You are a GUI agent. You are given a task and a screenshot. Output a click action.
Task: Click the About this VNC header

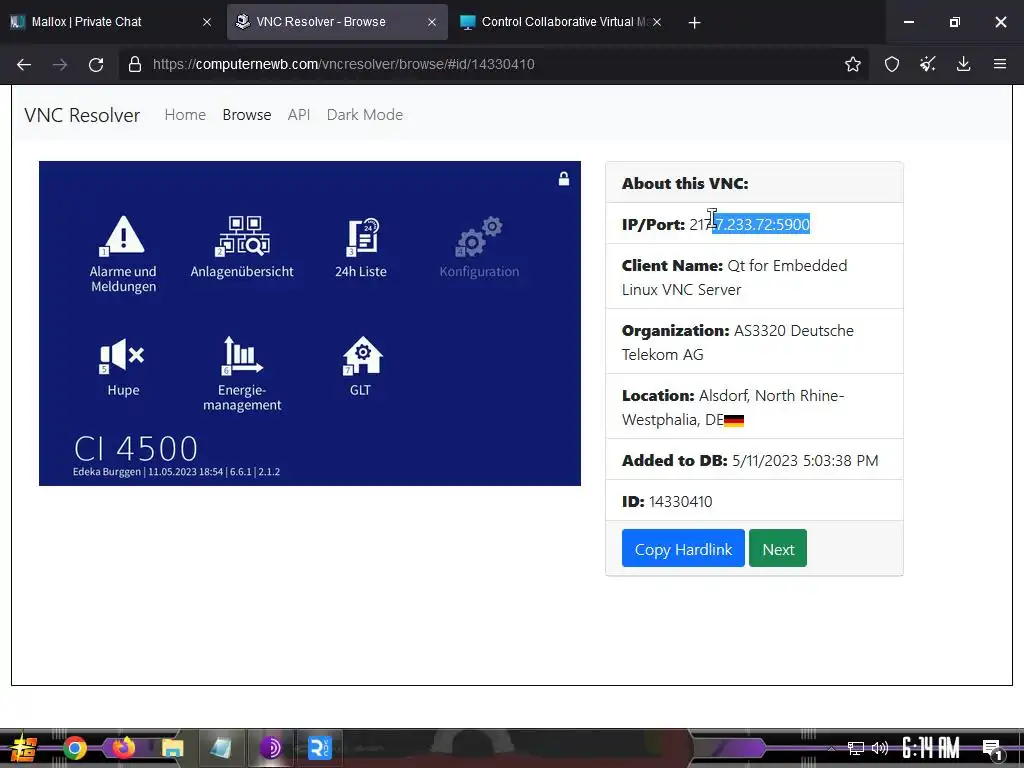click(685, 184)
